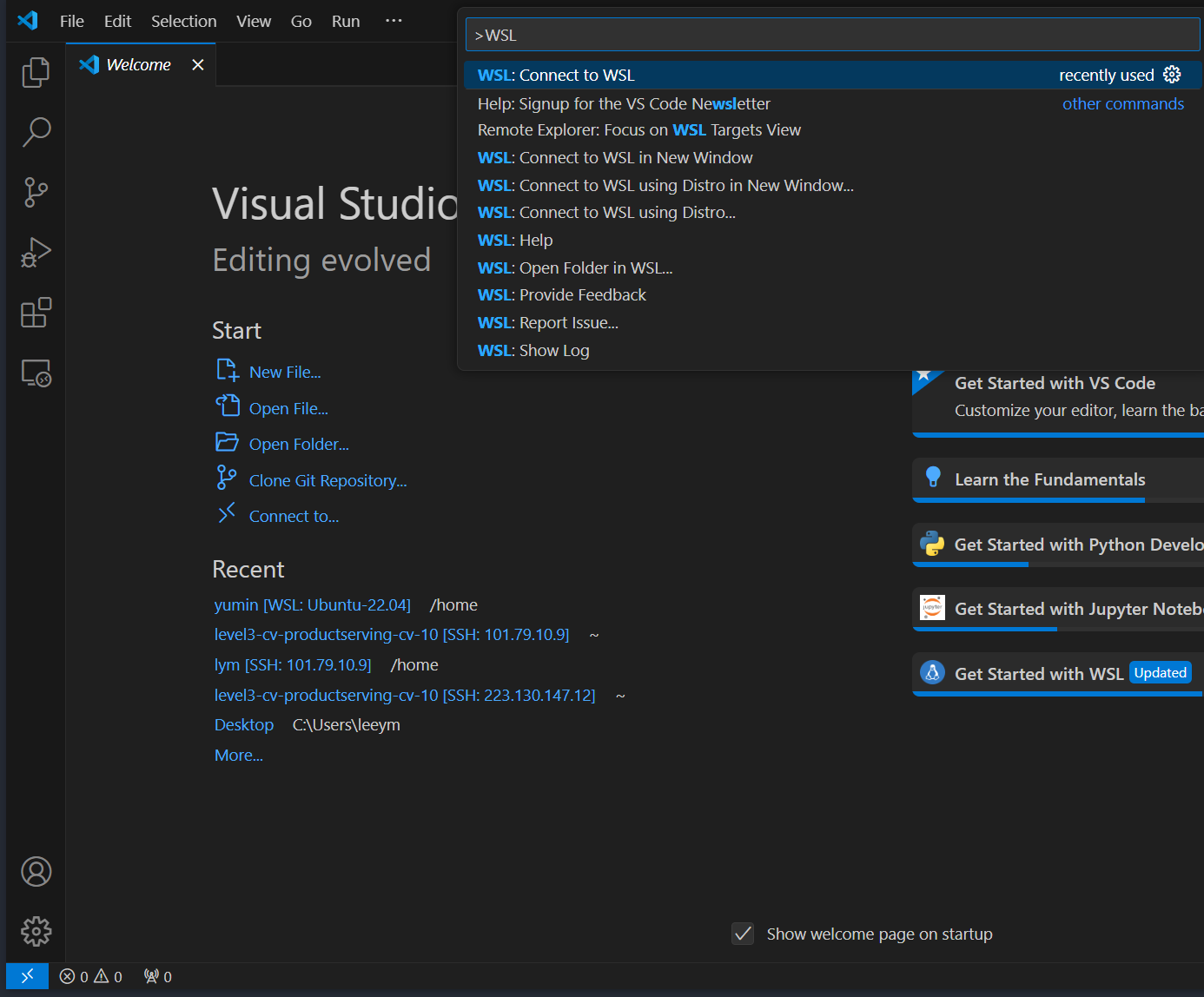The width and height of the screenshot is (1204, 997).
Task: Open recent level3-cv-productserving-cv-10 SSH 101.79.10.9
Action: [x=392, y=634]
